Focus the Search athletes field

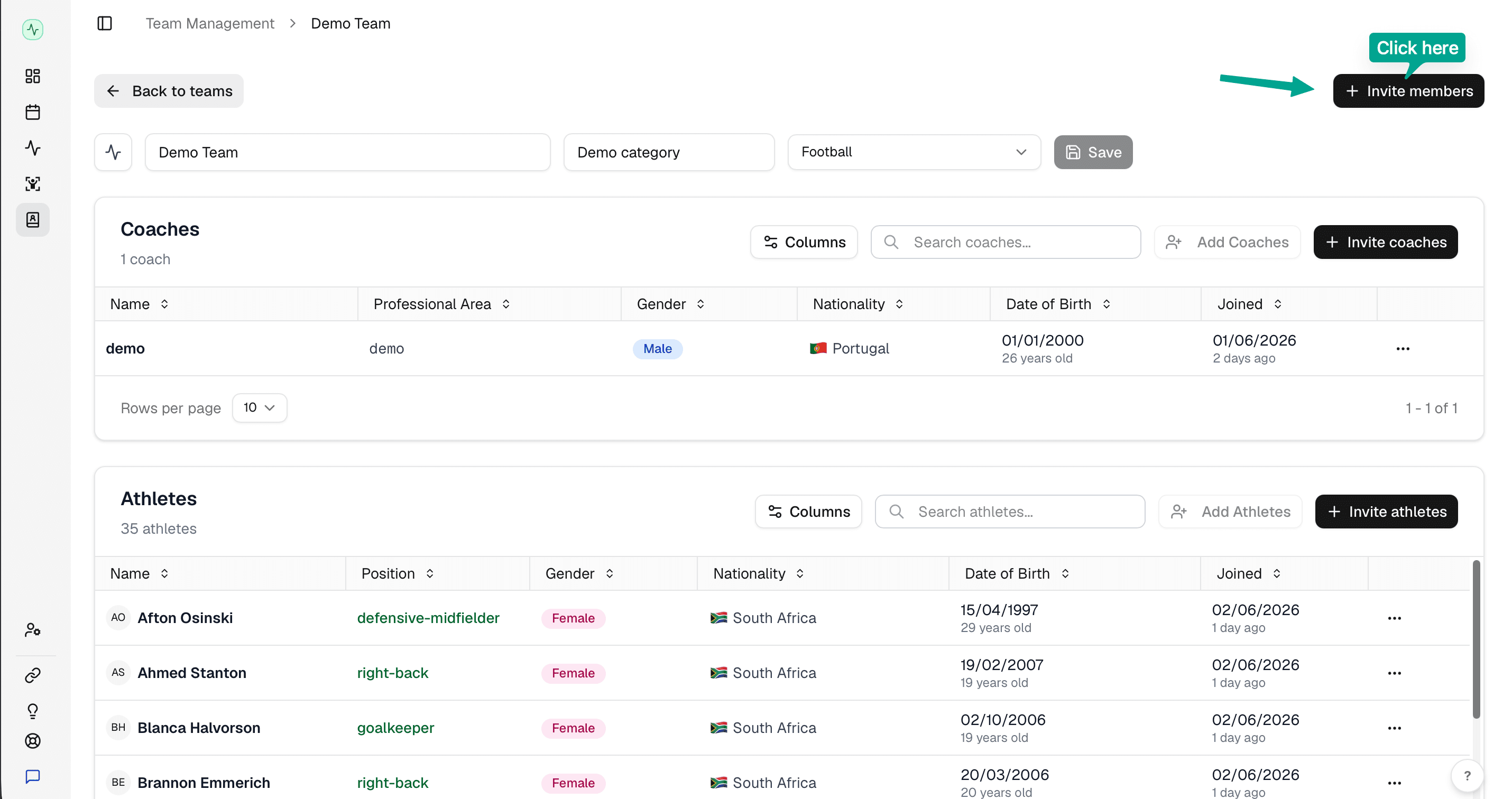point(1010,512)
